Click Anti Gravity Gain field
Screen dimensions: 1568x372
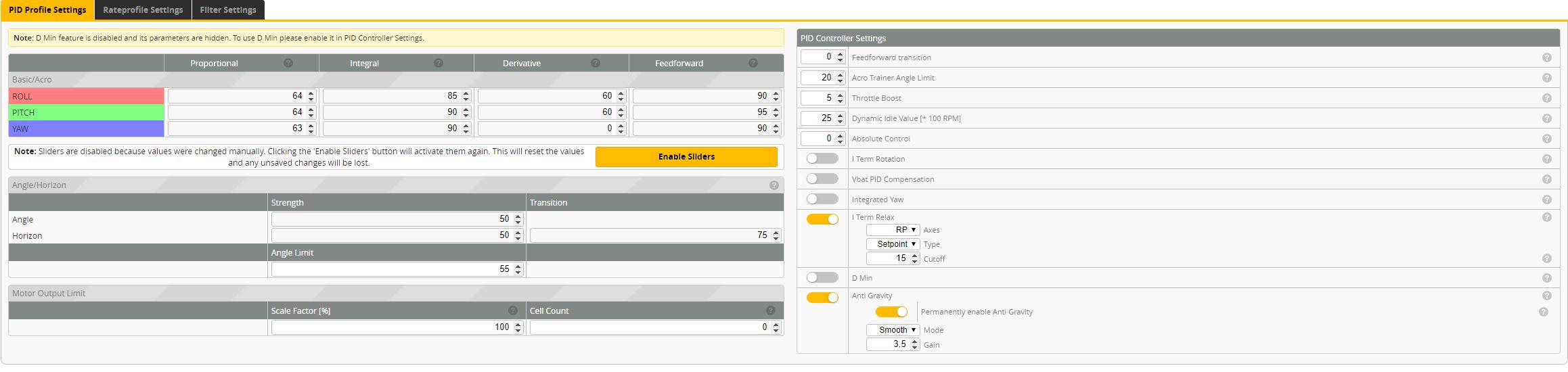(893, 344)
